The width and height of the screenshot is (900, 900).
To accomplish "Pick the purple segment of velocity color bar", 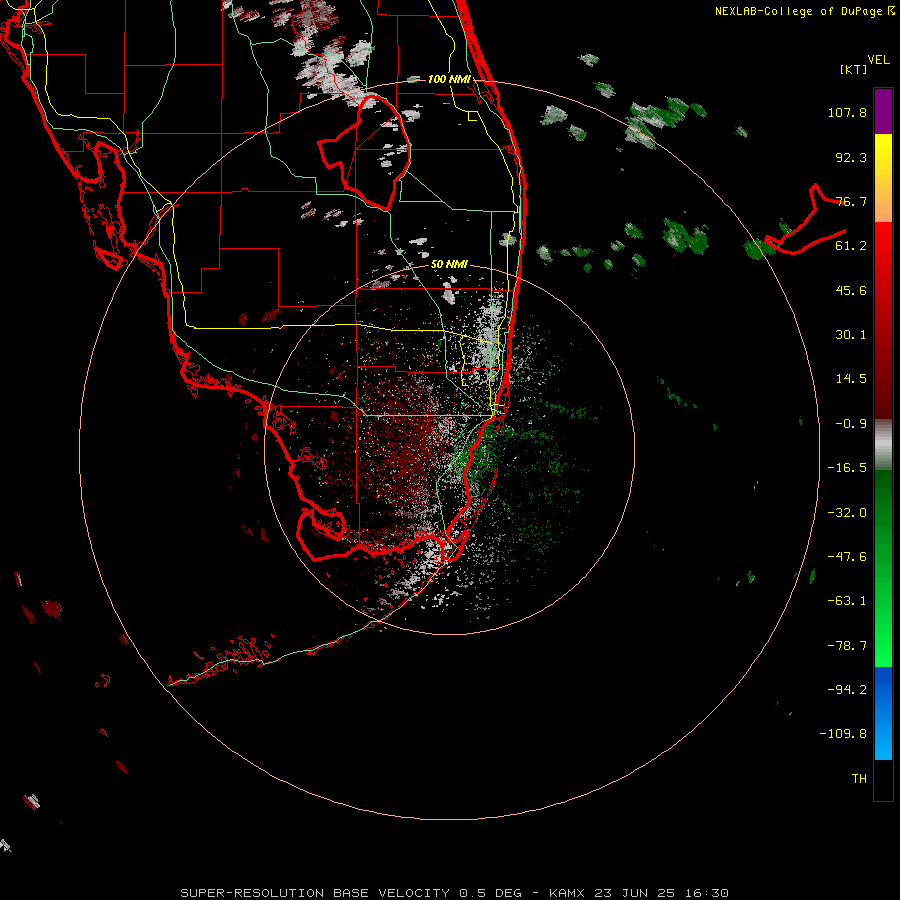I will coord(883,111).
